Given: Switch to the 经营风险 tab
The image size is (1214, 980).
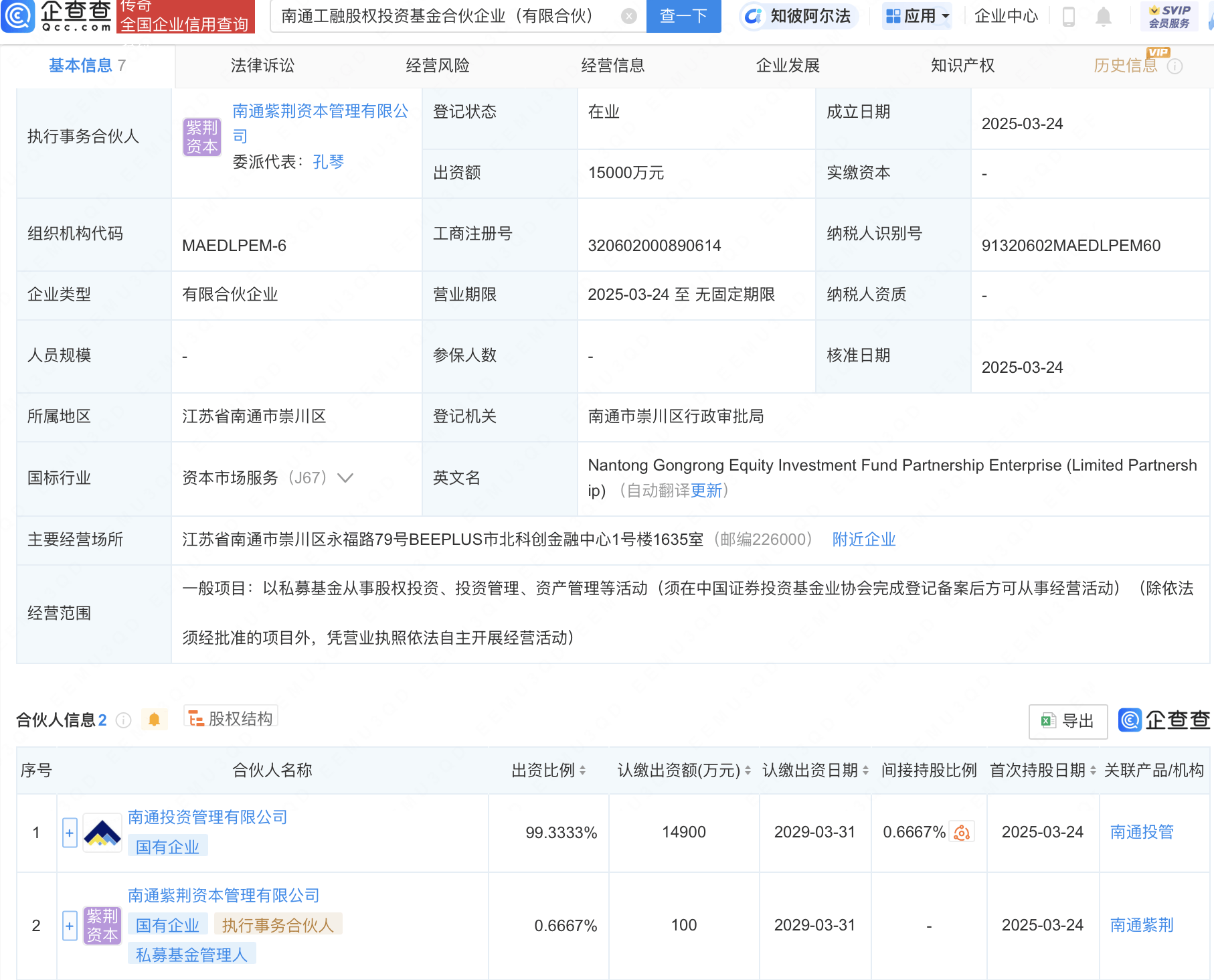Looking at the screenshot, I should (438, 66).
